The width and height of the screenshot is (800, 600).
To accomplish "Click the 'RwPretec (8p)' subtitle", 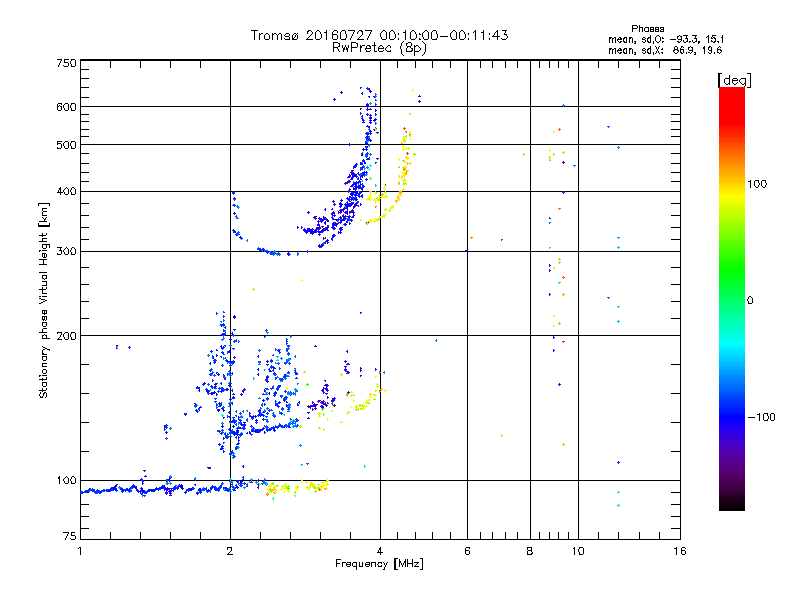I will [379, 48].
